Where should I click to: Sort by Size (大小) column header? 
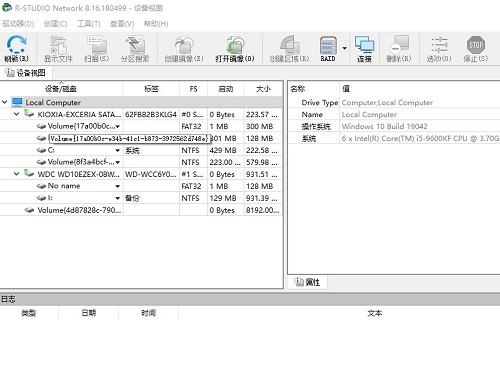pyautogui.click(x=263, y=89)
